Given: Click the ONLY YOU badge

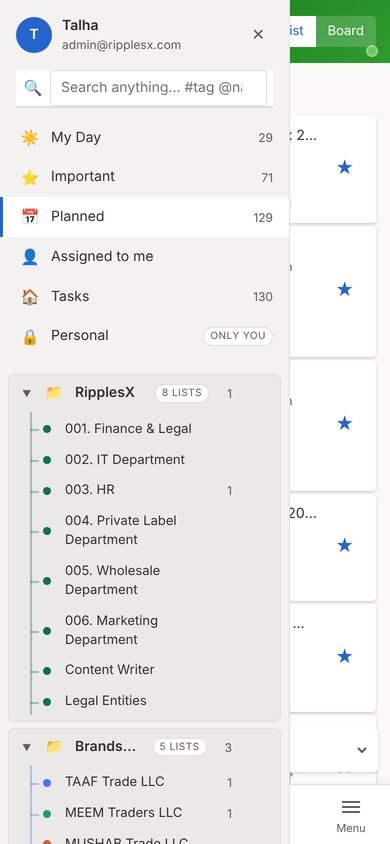Looking at the screenshot, I should coord(238,336).
